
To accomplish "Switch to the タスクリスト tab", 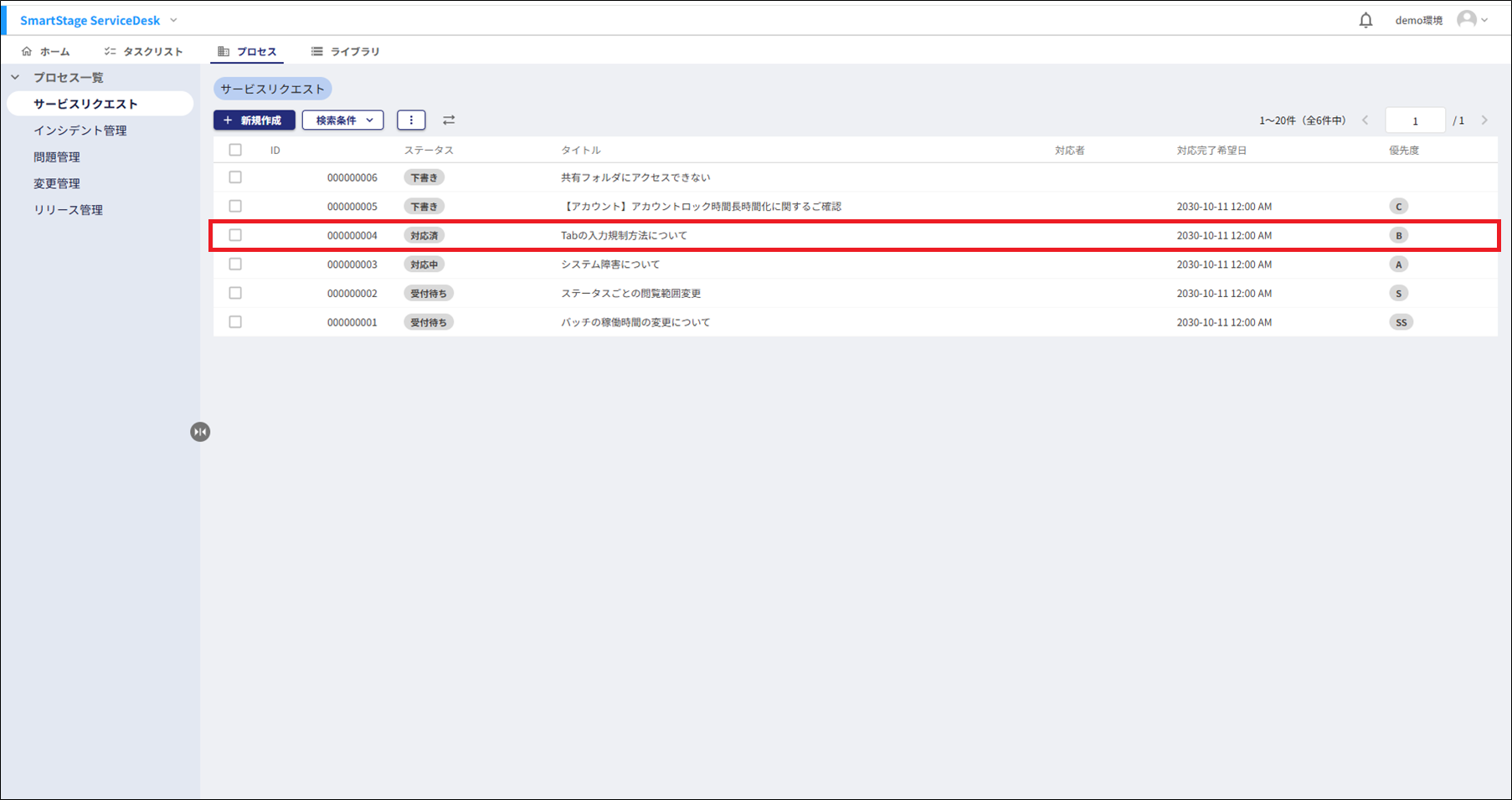I will tap(143, 51).
